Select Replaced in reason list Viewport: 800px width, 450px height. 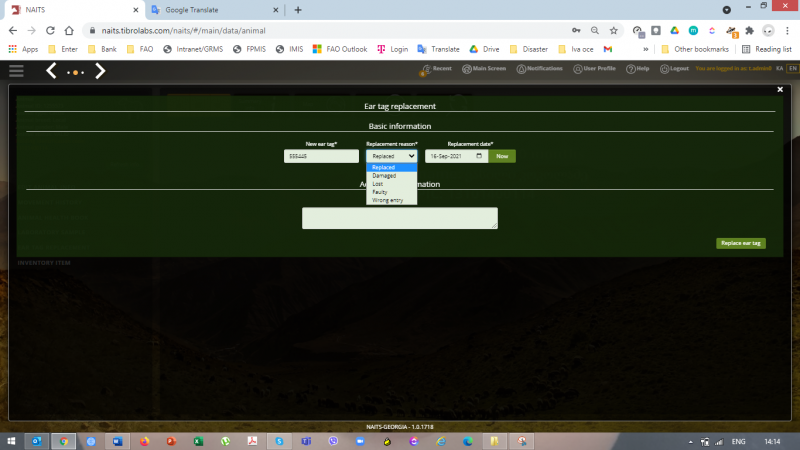click(391, 167)
